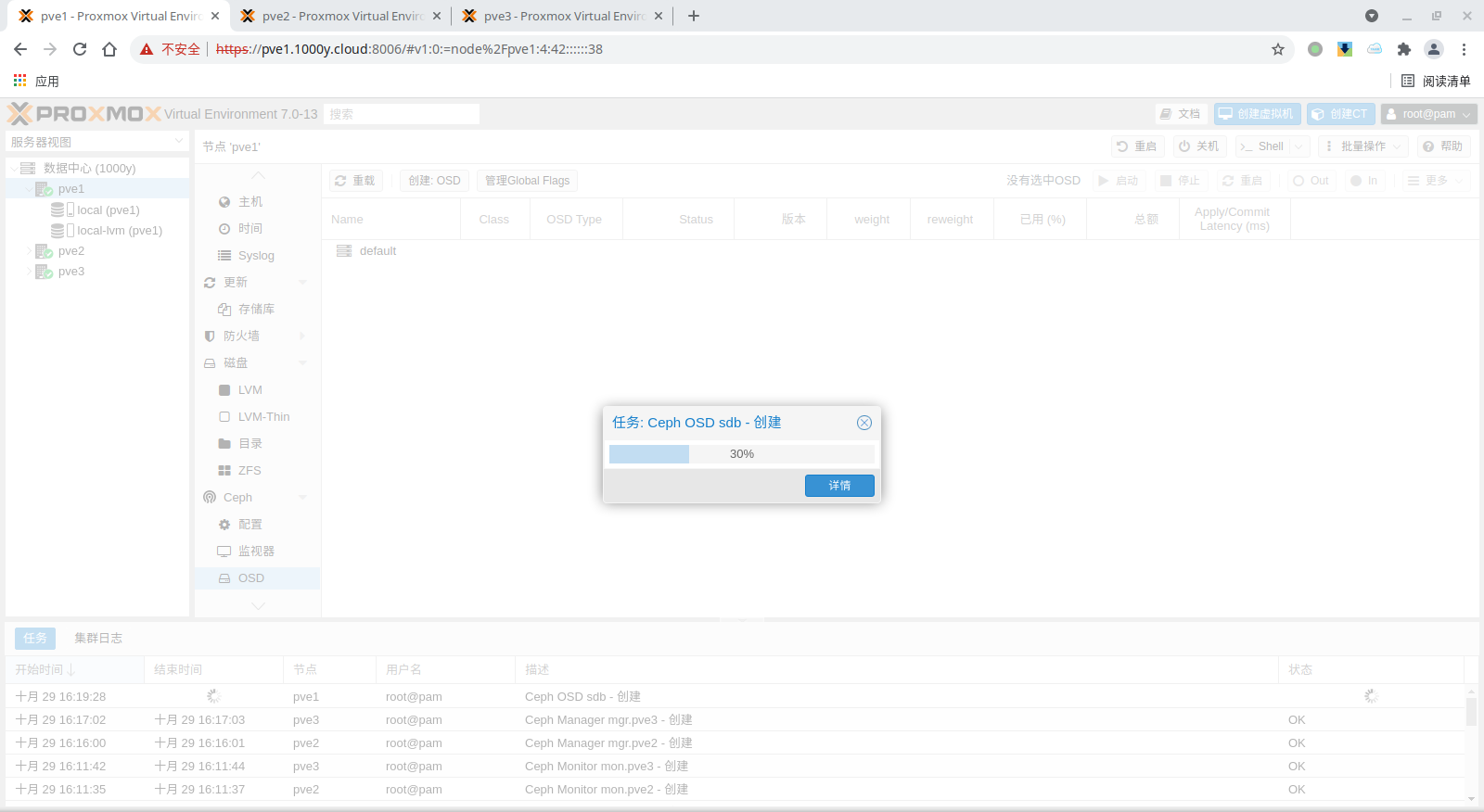Open the 应用 apps shortcut
The image size is (1484, 812).
pyautogui.click(x=37, y=82)
